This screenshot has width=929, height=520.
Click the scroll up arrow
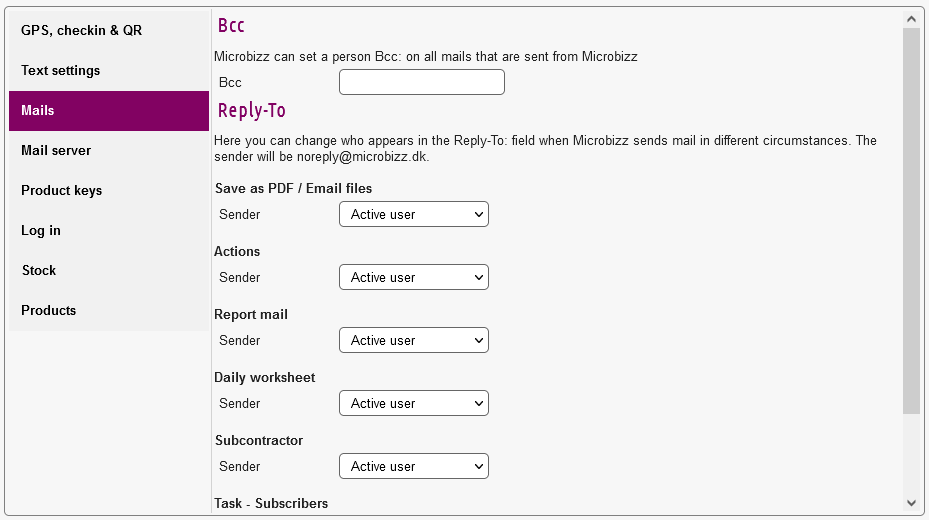(x=911, y=18)
